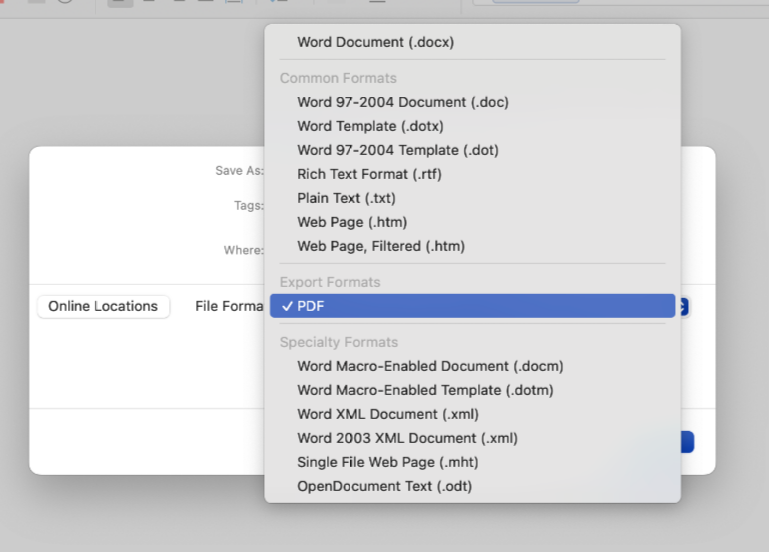Image resolution: width=769 pixels, height=552 pixels.
Task: Choose Word Macro-Enabled Document (.docm)
Action: tap(472, 366)
